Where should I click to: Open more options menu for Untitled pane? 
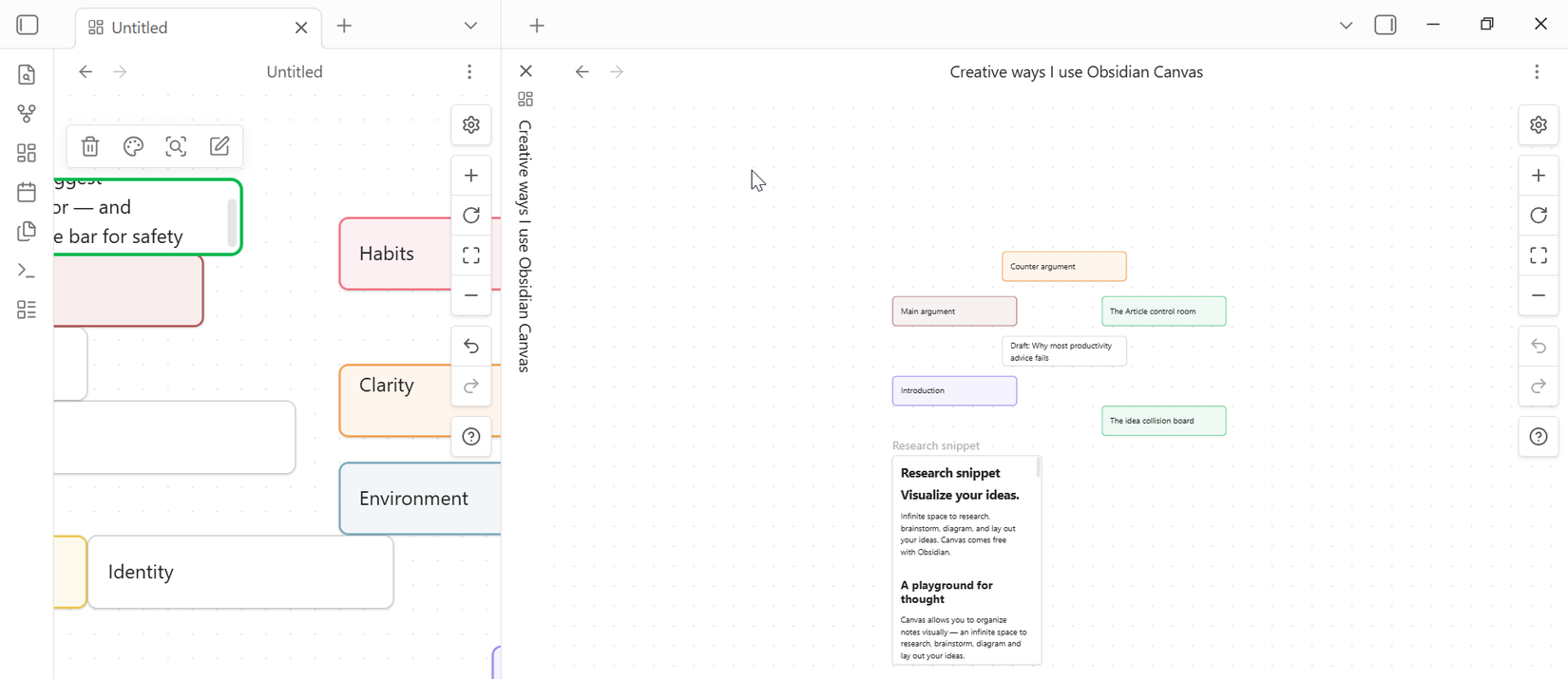pos(469,71)
